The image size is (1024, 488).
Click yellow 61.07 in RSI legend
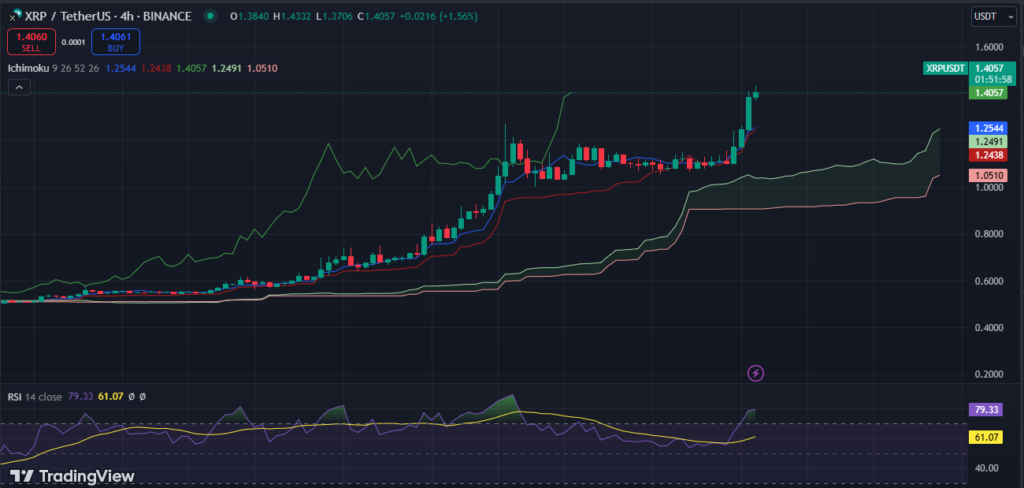110,396
